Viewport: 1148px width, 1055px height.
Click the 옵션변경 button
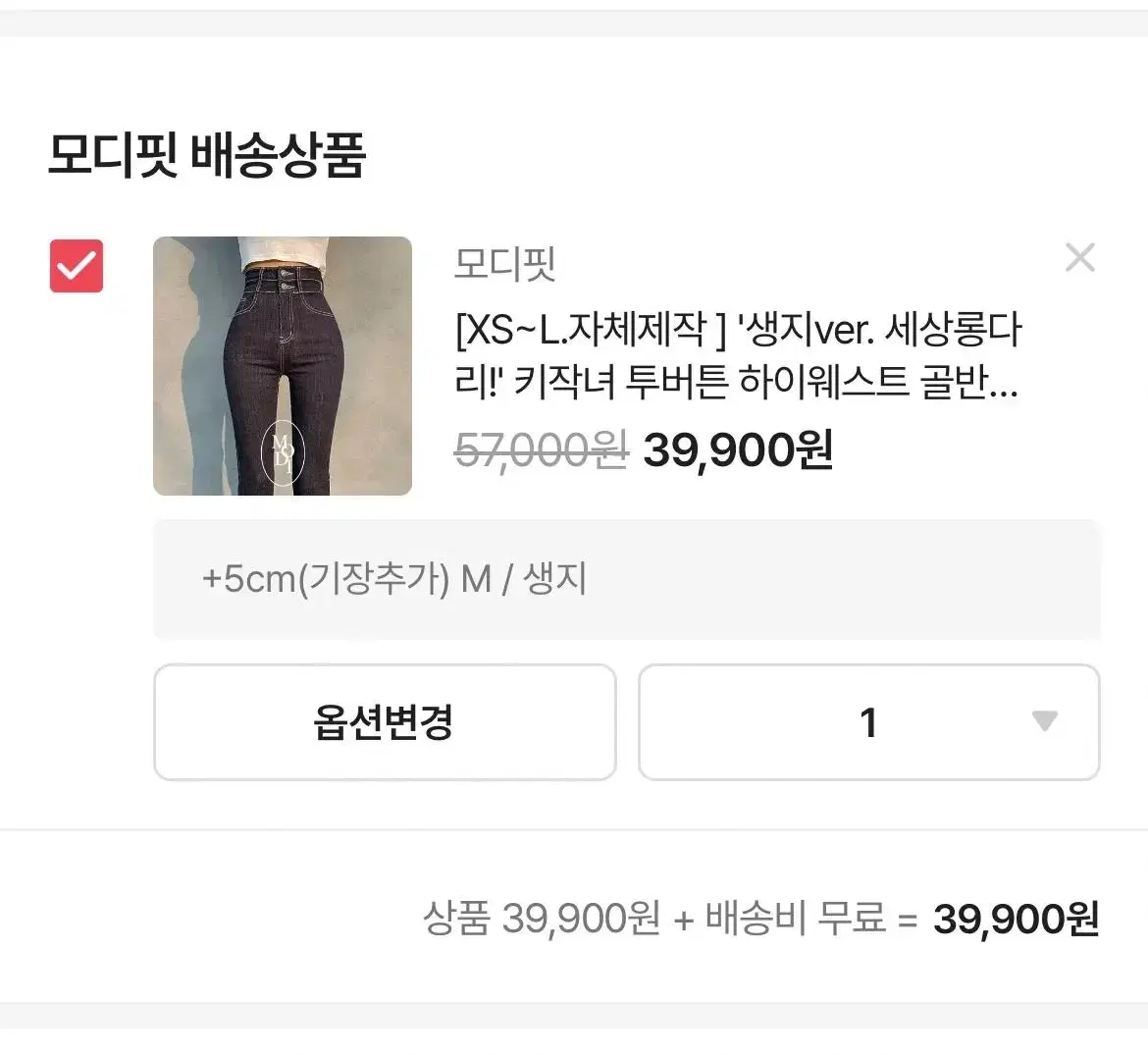[385, 722]
